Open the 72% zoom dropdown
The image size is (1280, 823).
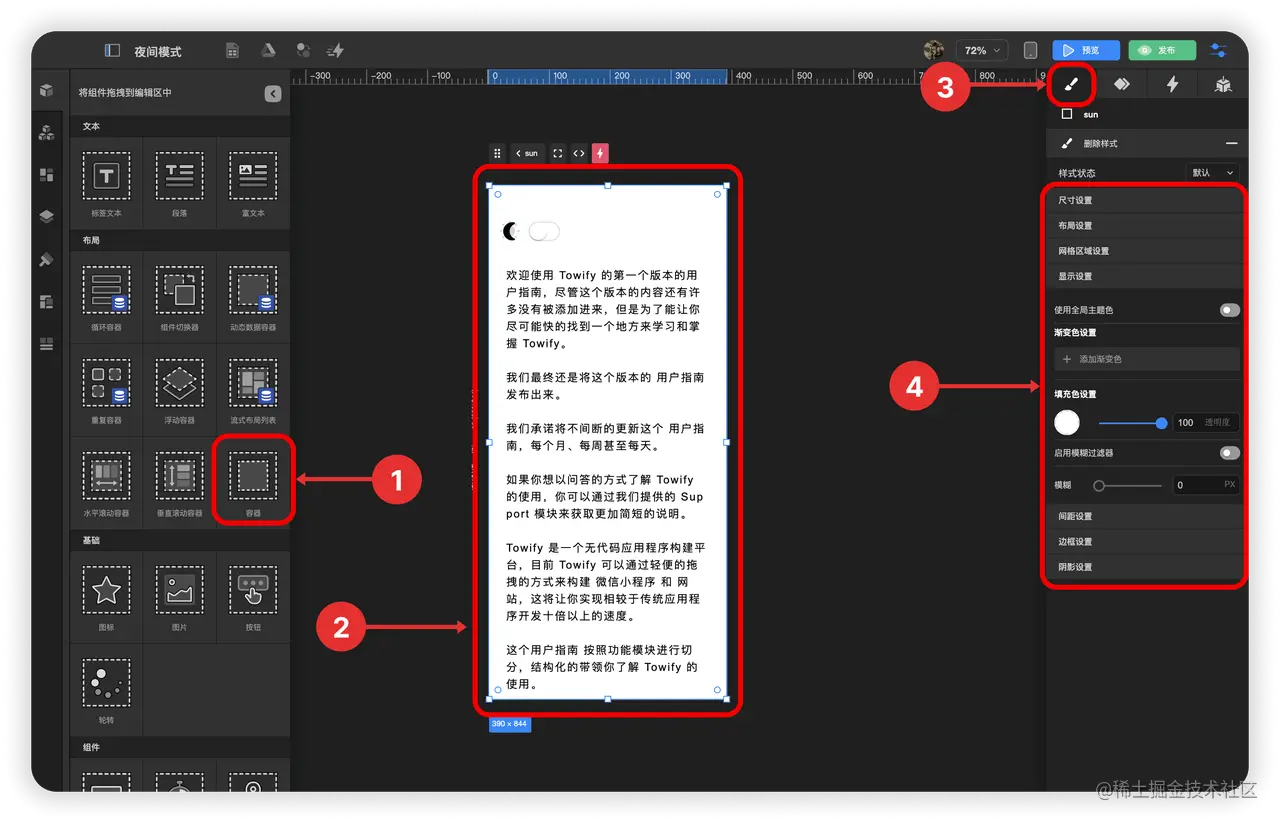[980, 50]
